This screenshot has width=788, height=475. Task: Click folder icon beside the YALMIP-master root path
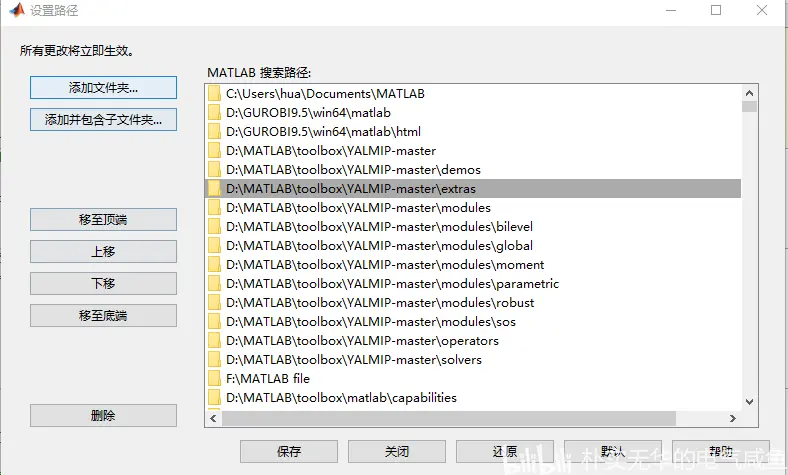click(x=215, y=151)
